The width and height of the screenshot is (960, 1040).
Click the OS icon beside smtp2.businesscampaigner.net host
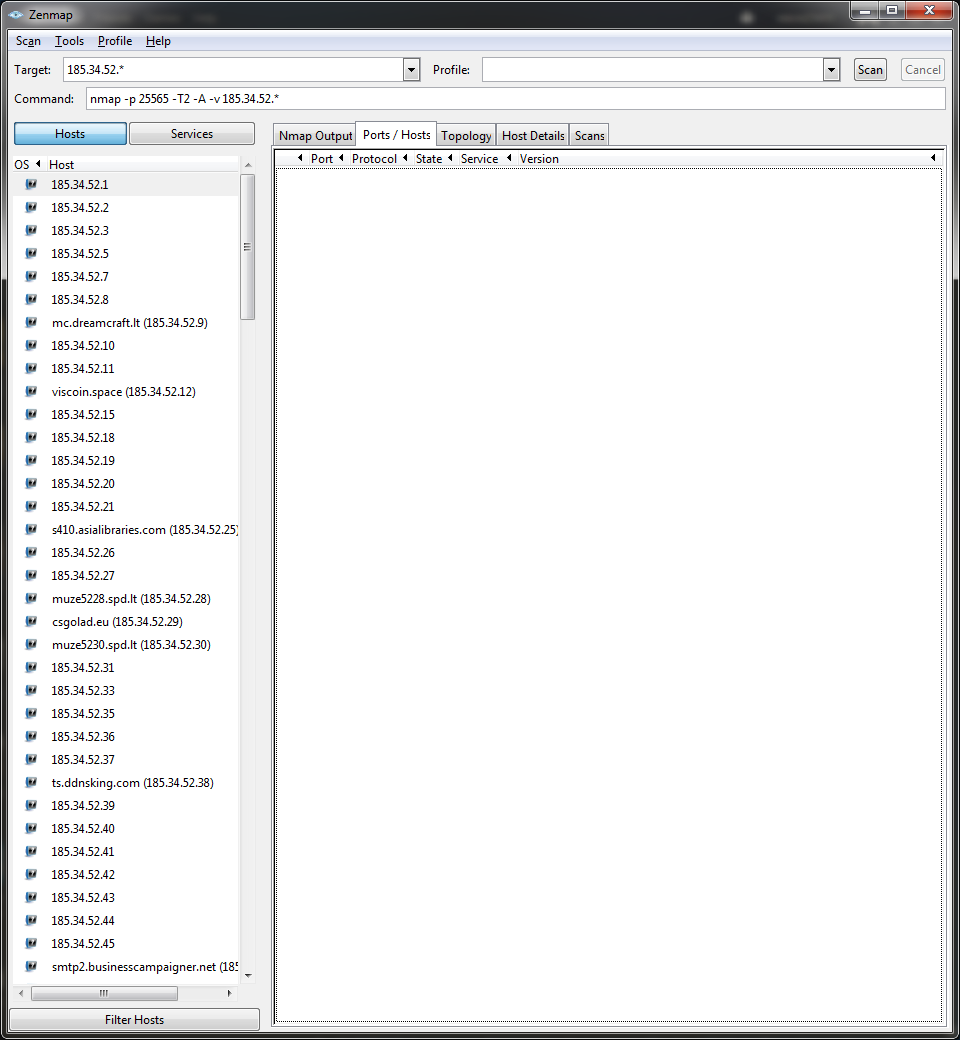pos(31,966)
